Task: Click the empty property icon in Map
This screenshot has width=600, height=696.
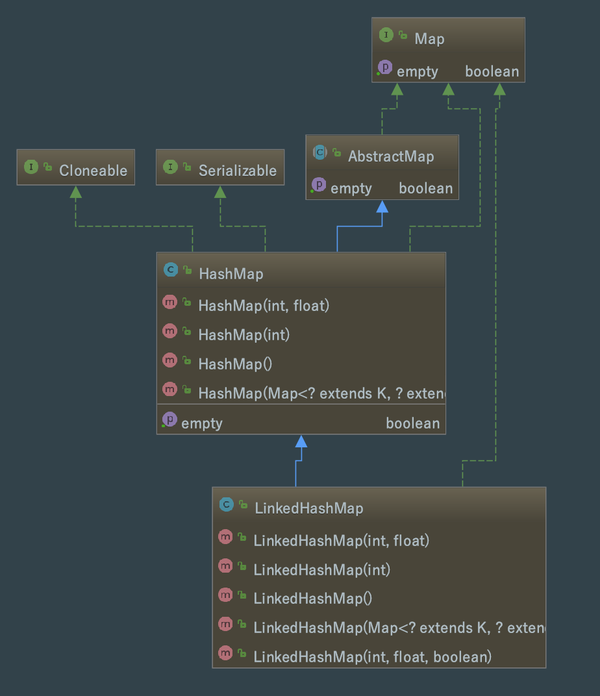Action: 384,67
